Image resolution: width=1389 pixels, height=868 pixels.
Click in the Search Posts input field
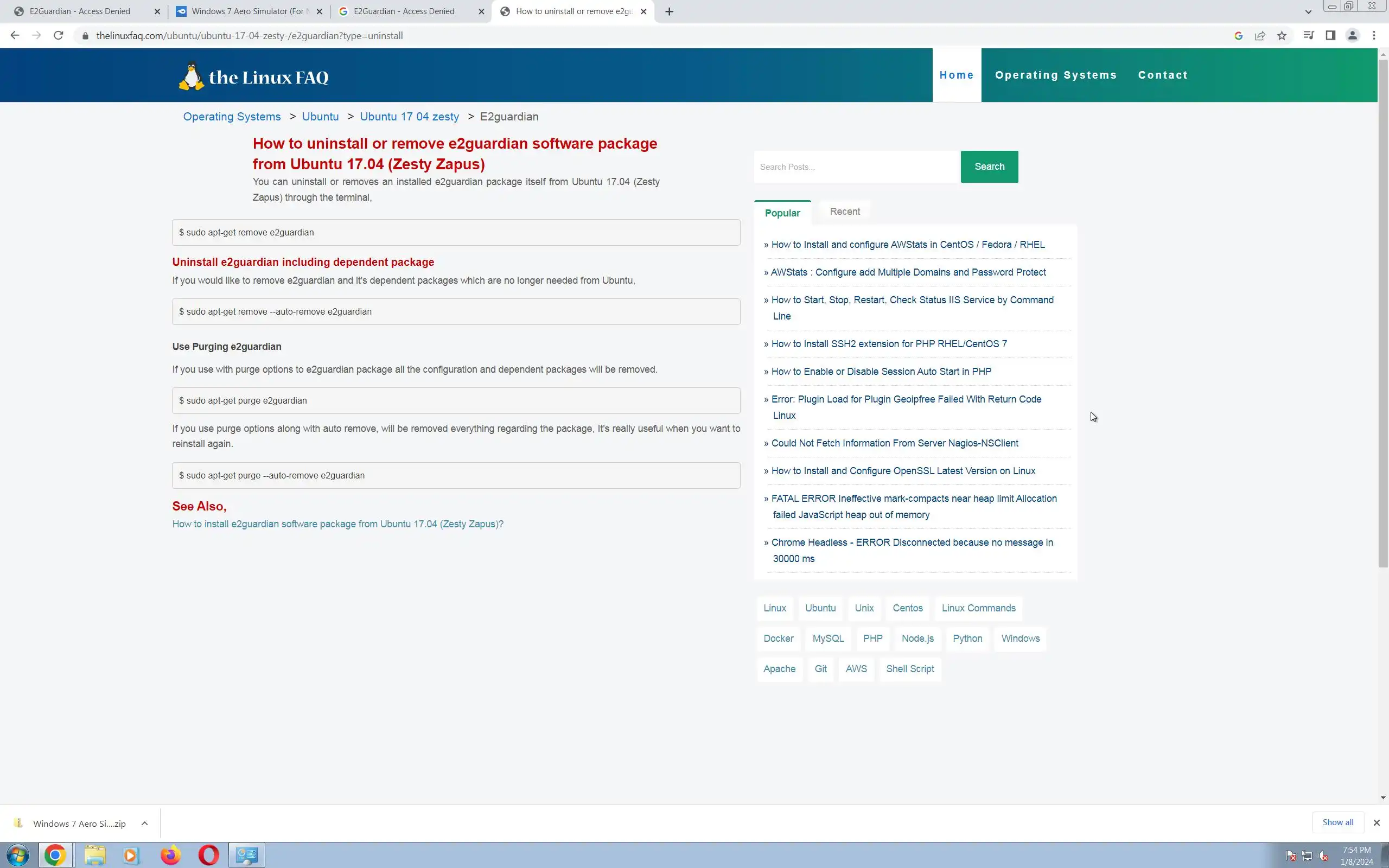[856, 167]
